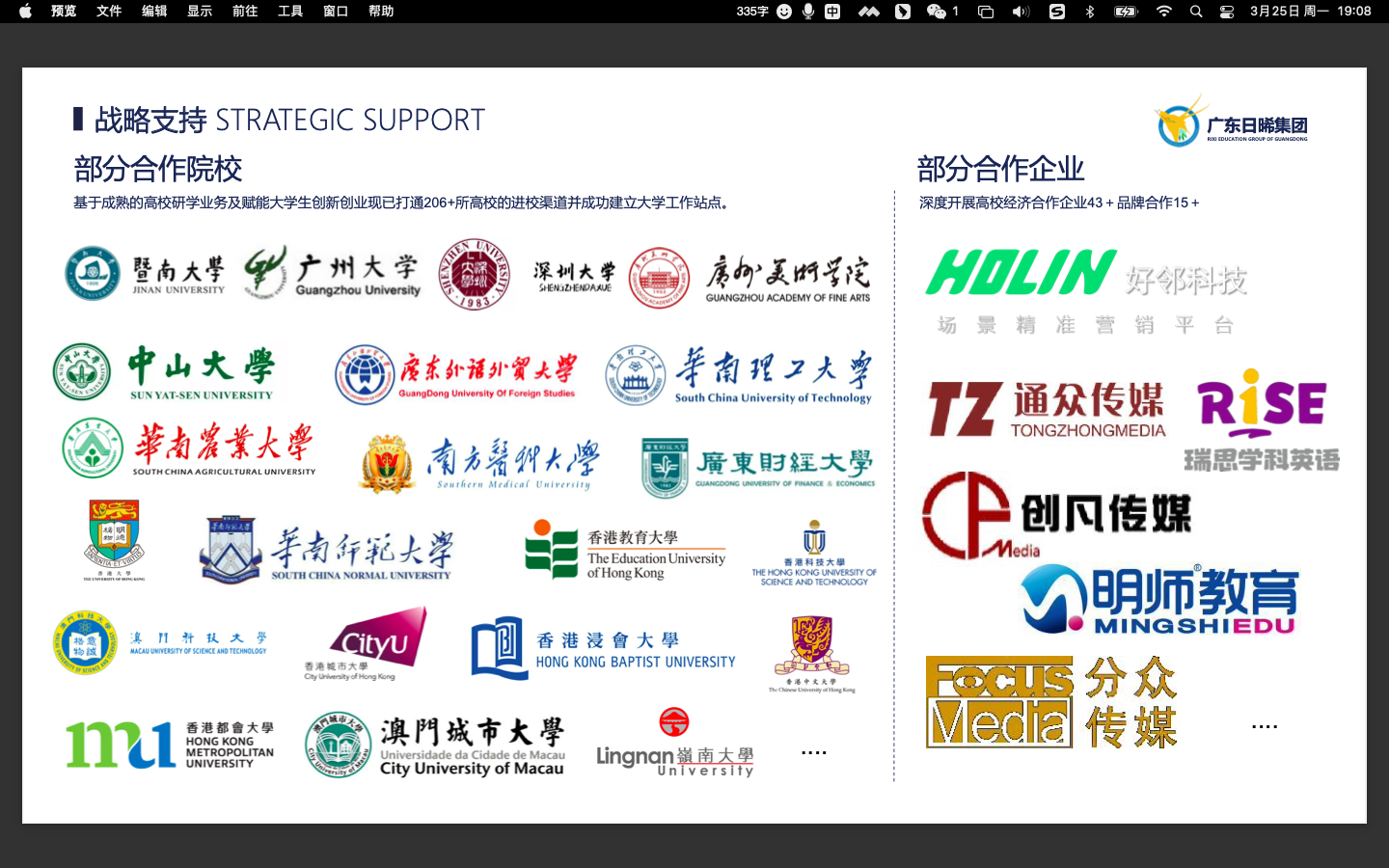Viewport: 1389px width, 868px height.
Task: Click the South China Normal University logo
Action: click(326, 551)
